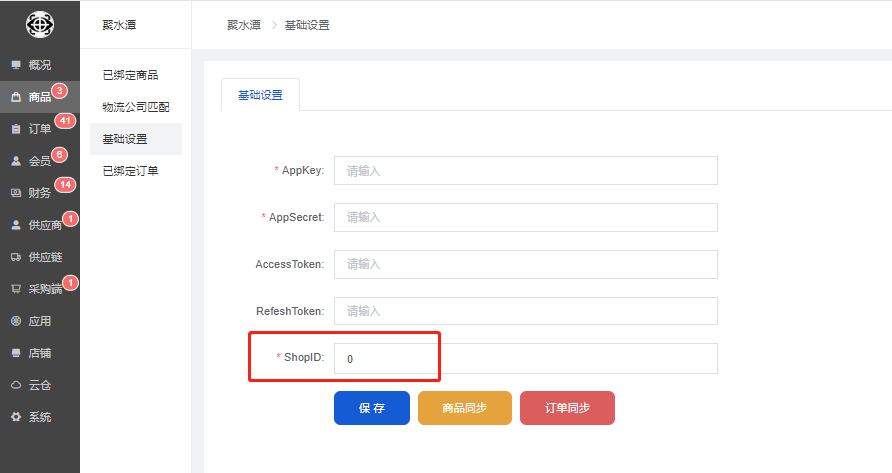Select 基础设置 submenu item

pyautogui.click(x=136, y=139)
